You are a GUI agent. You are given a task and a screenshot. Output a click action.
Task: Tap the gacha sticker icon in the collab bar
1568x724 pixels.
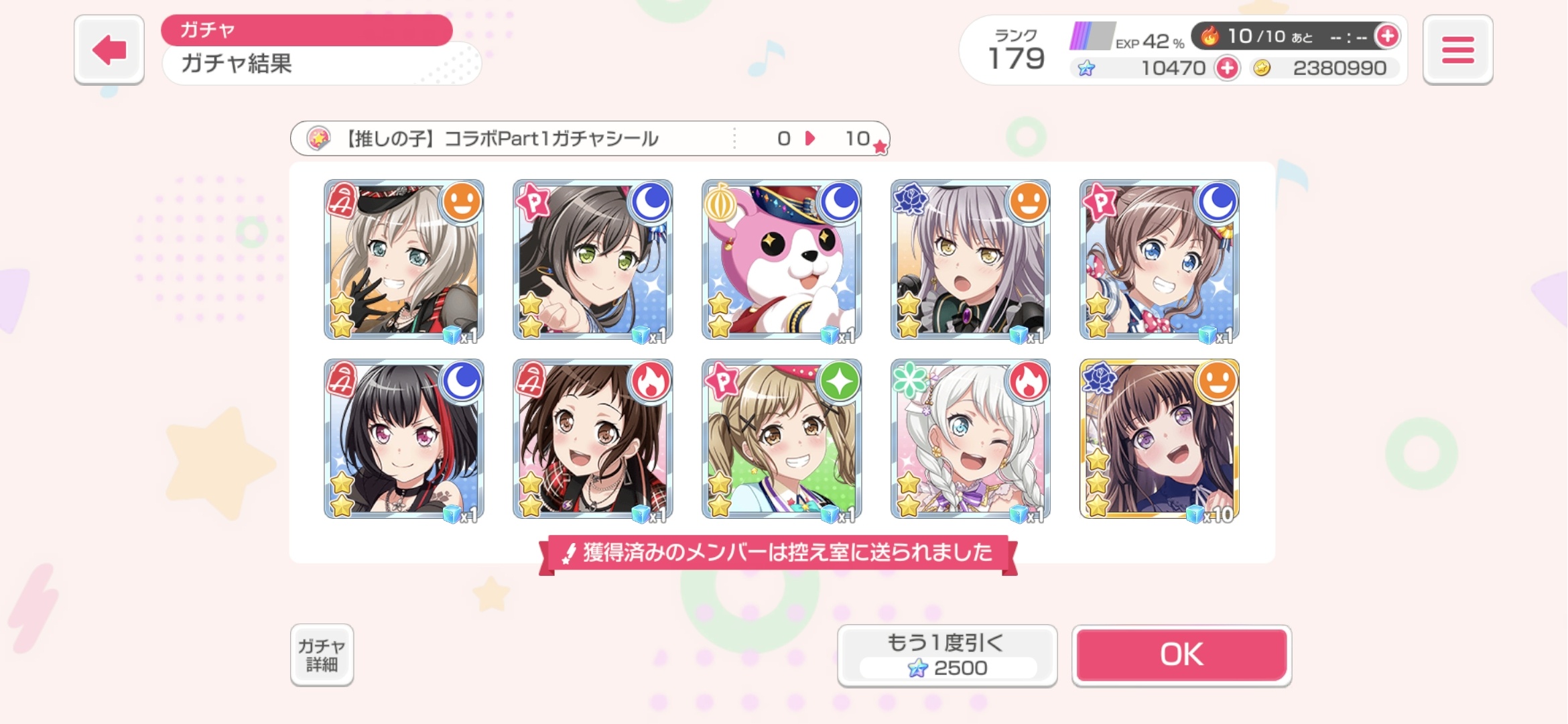pyautogui.click(x=318, y=138)
